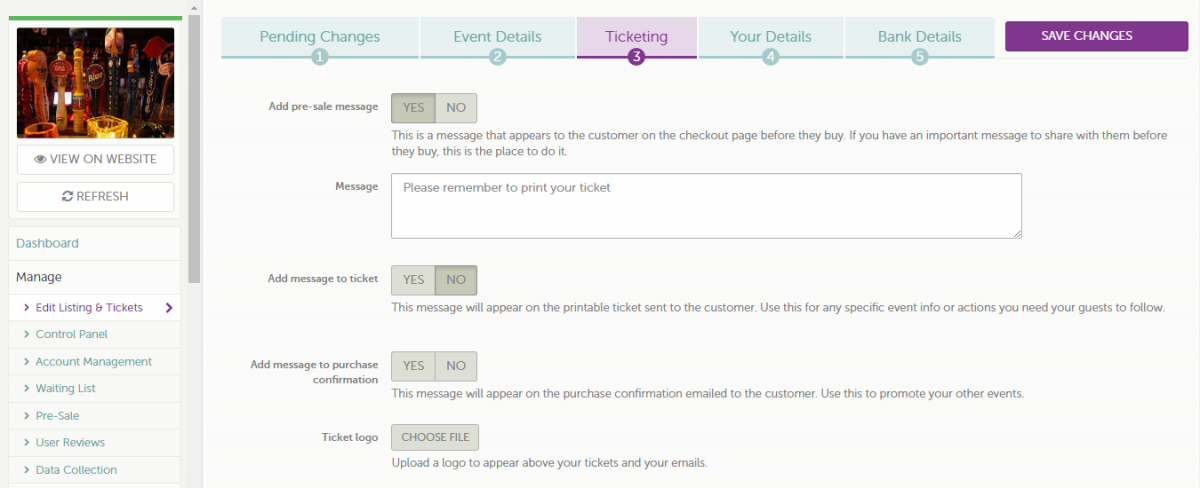Switch to the Event Details tab
The height and width of the screenshot is (488, 1200).
pyautogui.click(x=497, y=37)
